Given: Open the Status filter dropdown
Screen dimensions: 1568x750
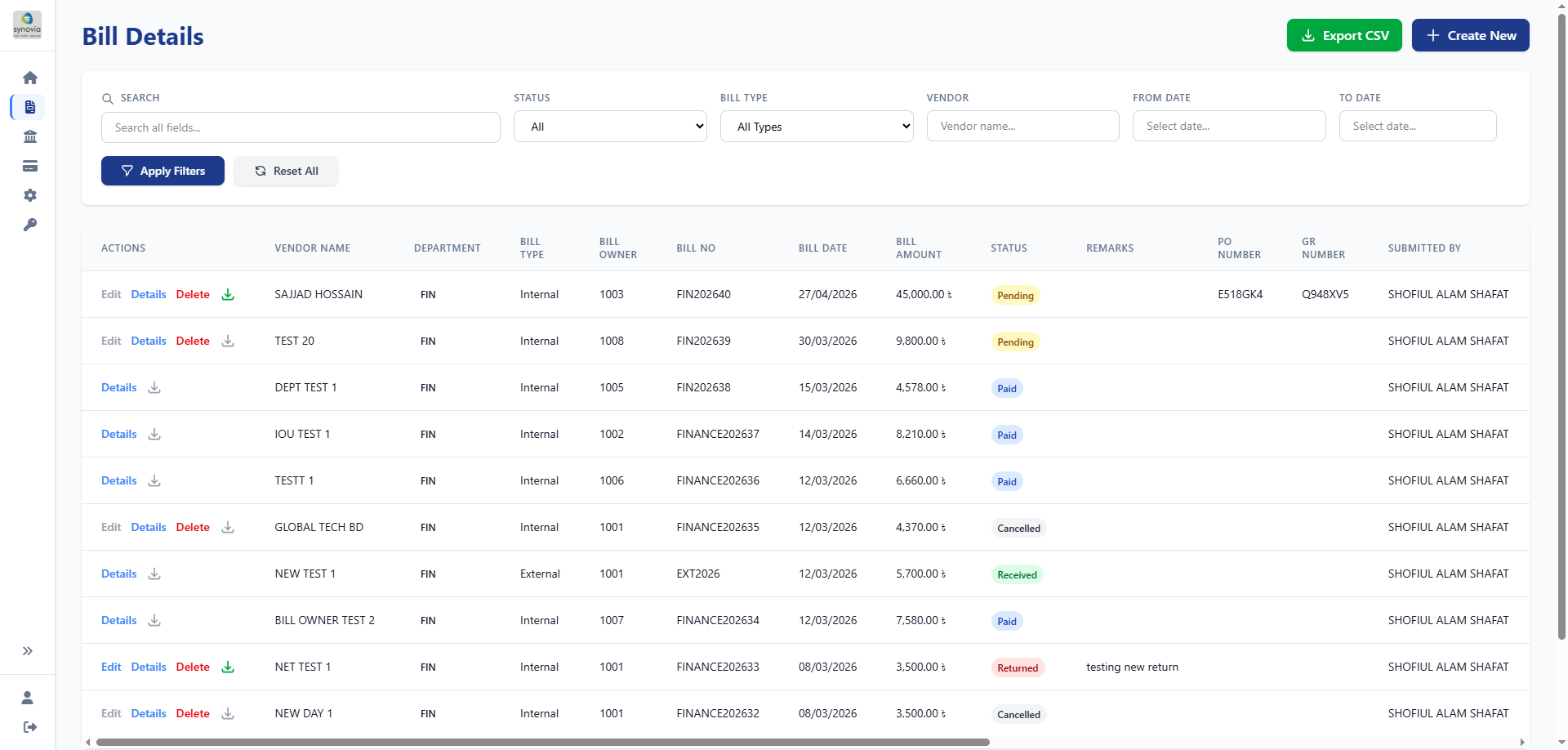Looking at the screenshot, I should click(x=610, y=127).
